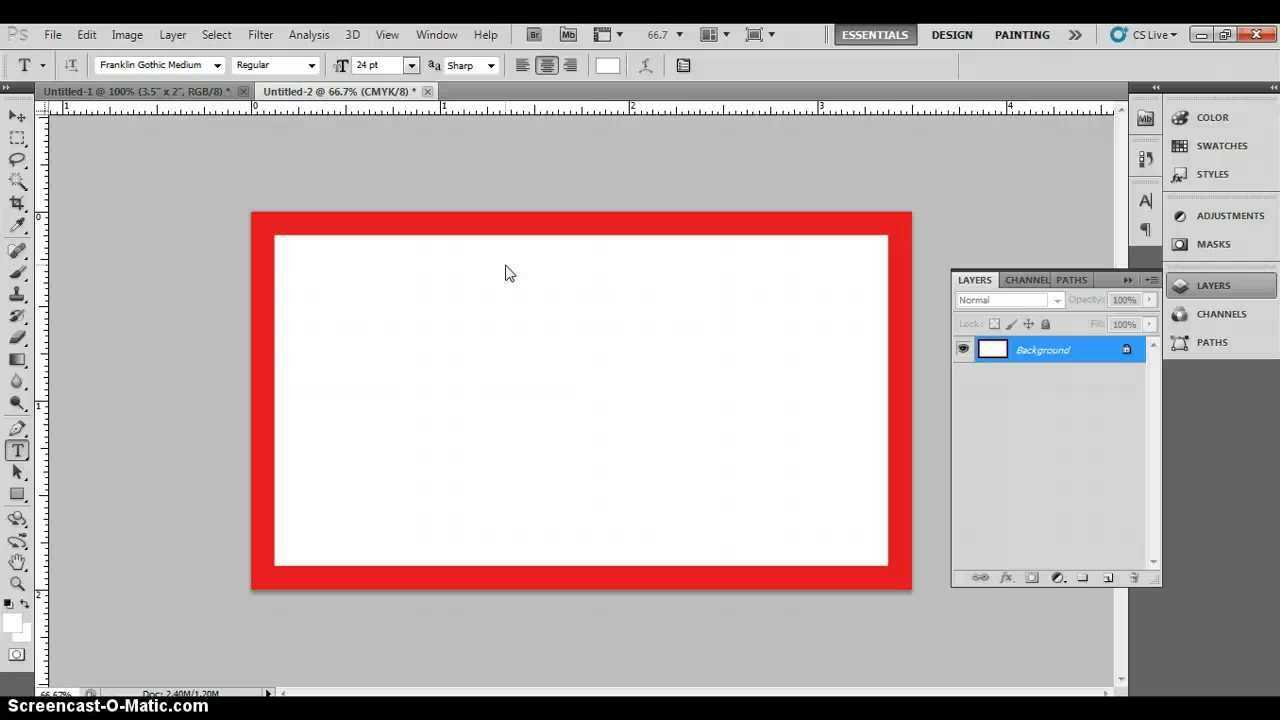Switch to the Untitled-1 document tab
The width and height of the screenshot is (1280, 720).
(136, 91)
